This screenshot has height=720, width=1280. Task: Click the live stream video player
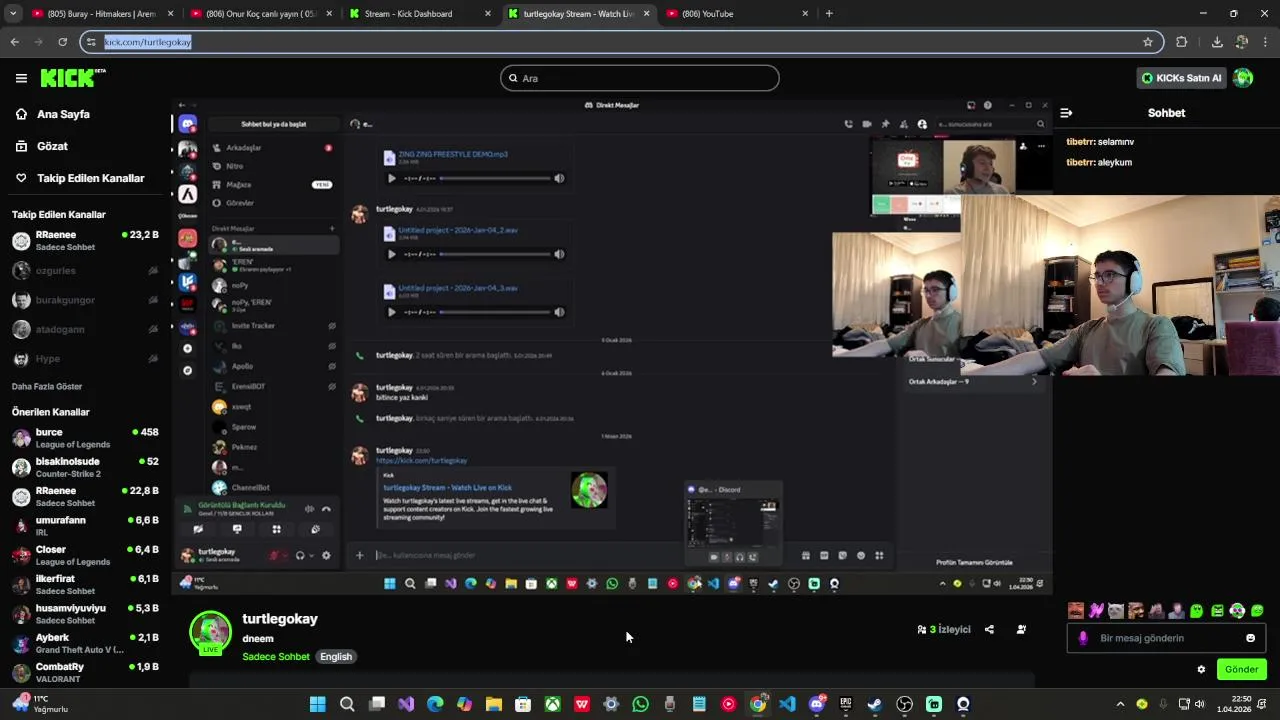[x=611, y=347]
